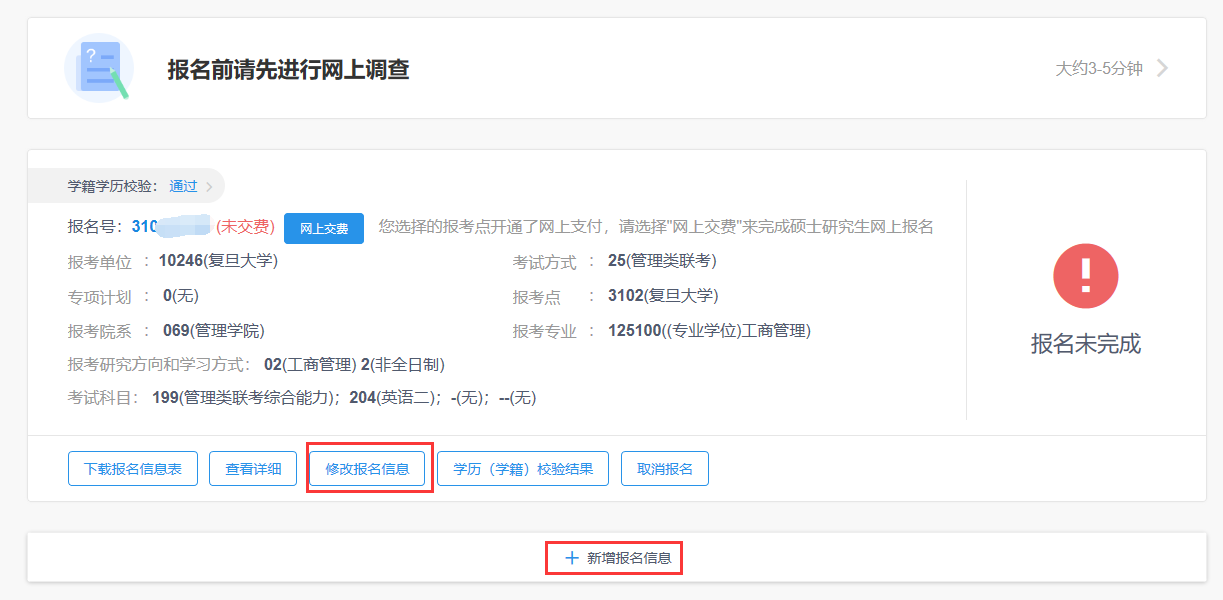Click the 学籍学历校验 label
This screenshot has height=600, width=1223.
(x=112, y=186)
